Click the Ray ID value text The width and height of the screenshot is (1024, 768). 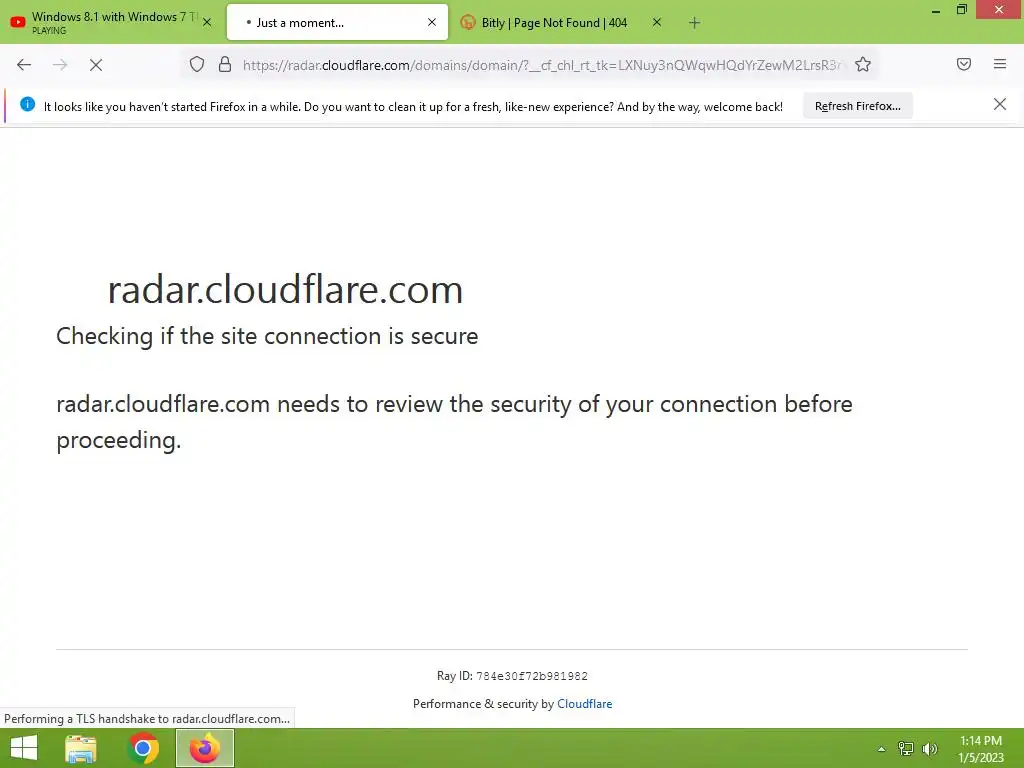[x=532, y=676]
